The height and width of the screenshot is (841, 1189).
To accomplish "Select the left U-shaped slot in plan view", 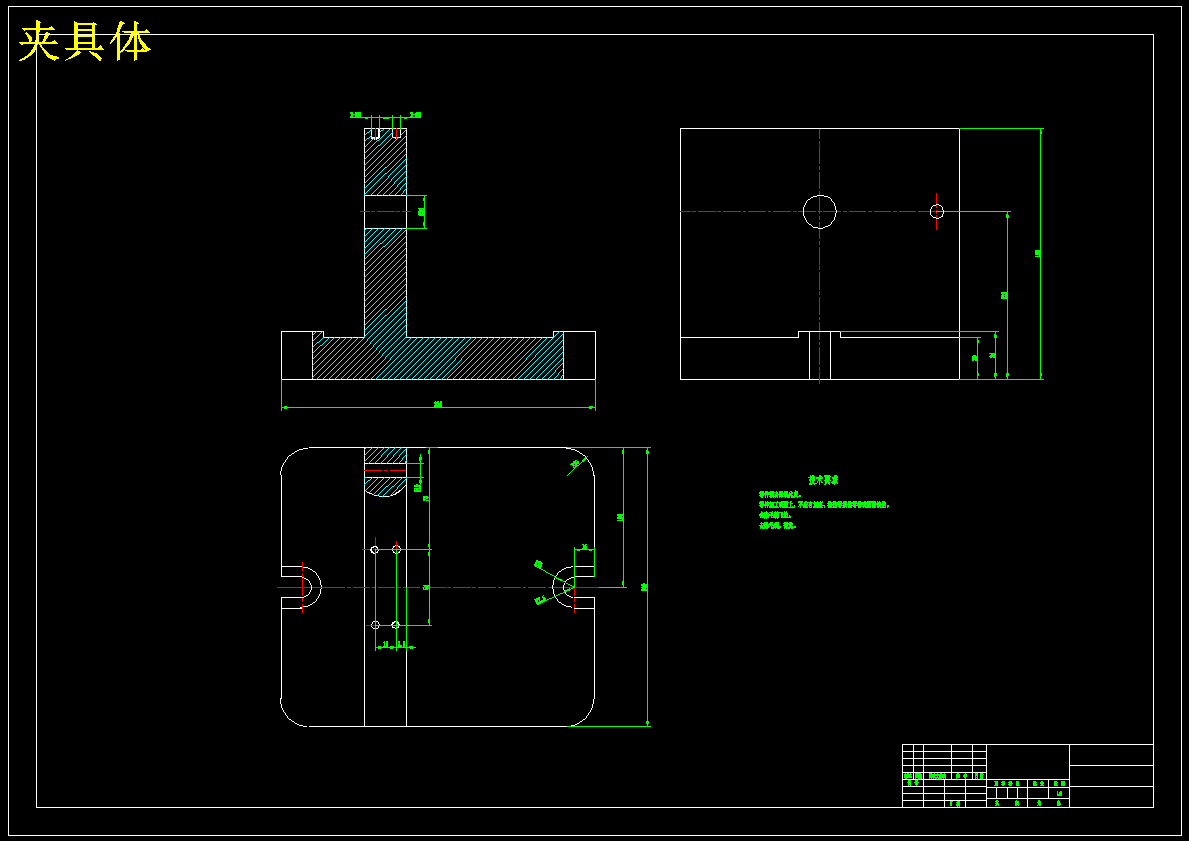I will coord(301,587).
